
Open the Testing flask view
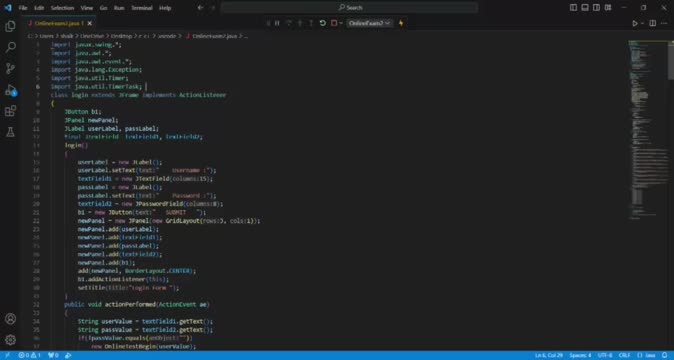[10, 132]
